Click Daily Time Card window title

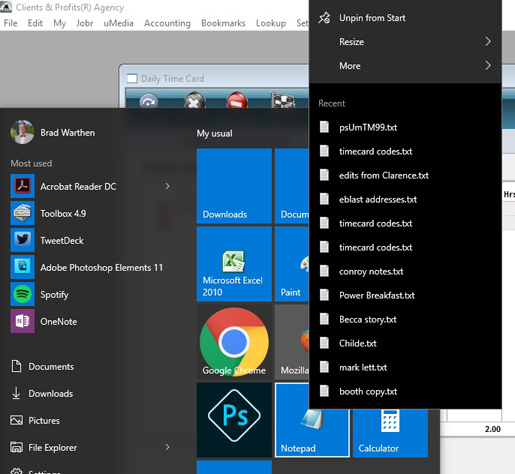pyautogui.click(x=172, y=79)
